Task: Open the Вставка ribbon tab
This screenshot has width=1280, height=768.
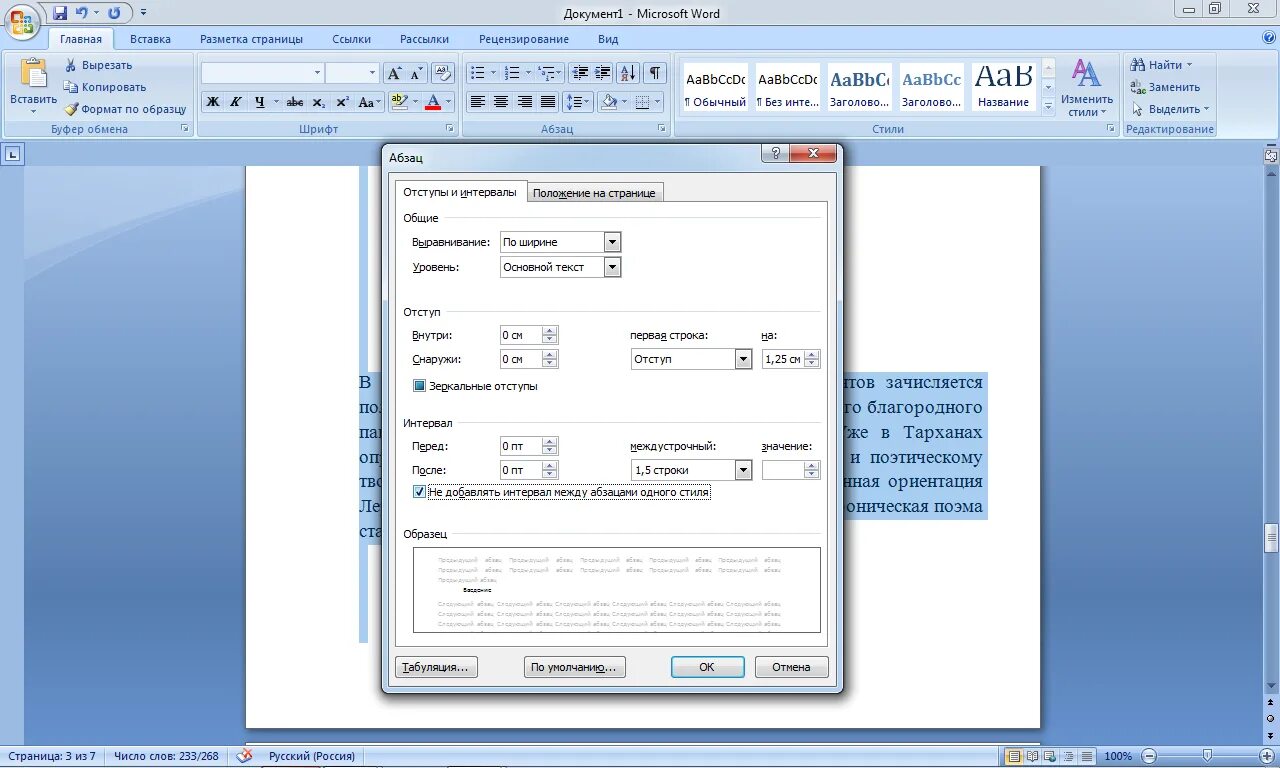Action: coord(150,39)
